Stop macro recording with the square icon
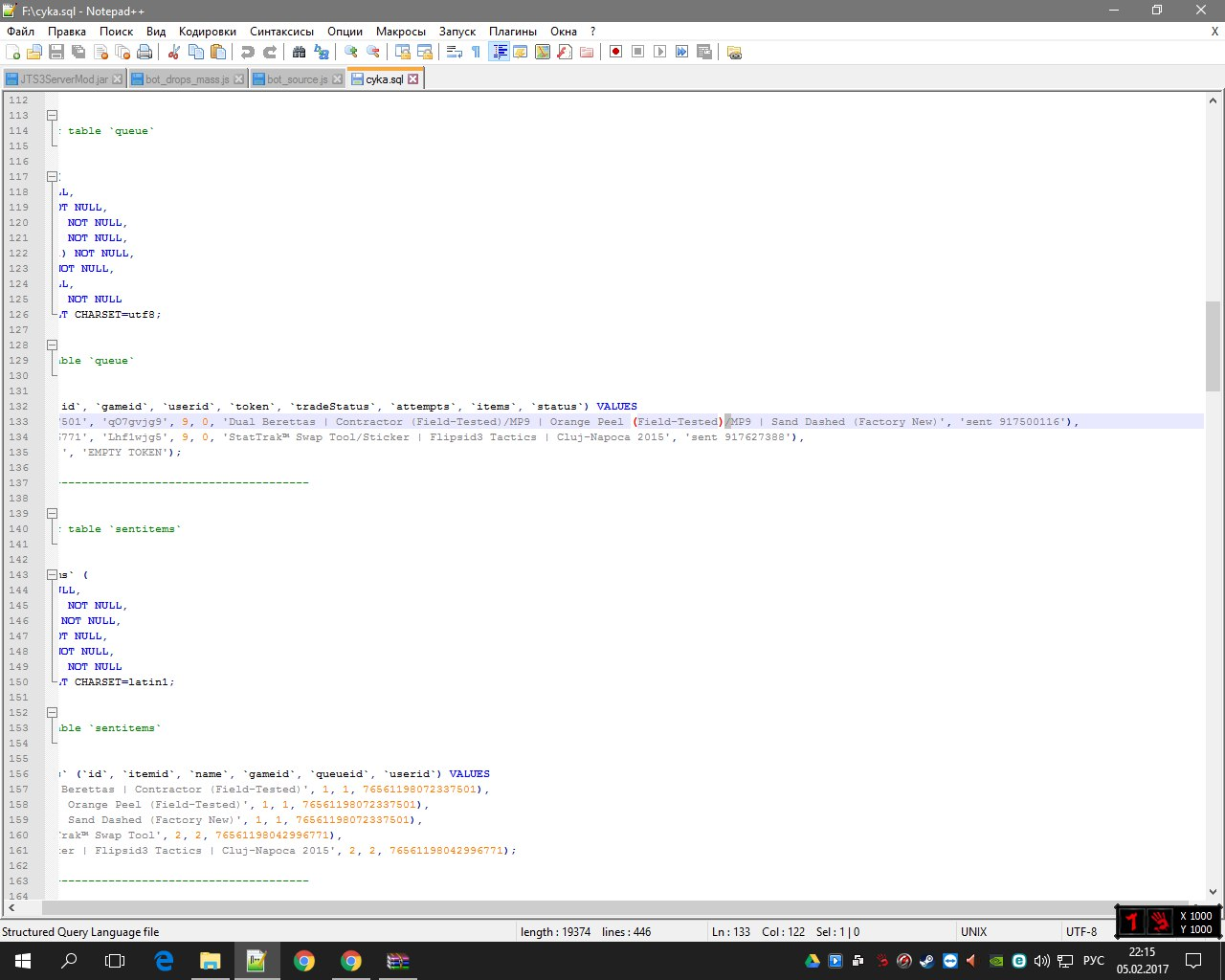The image size is (1225, 980). coord(638,52)
